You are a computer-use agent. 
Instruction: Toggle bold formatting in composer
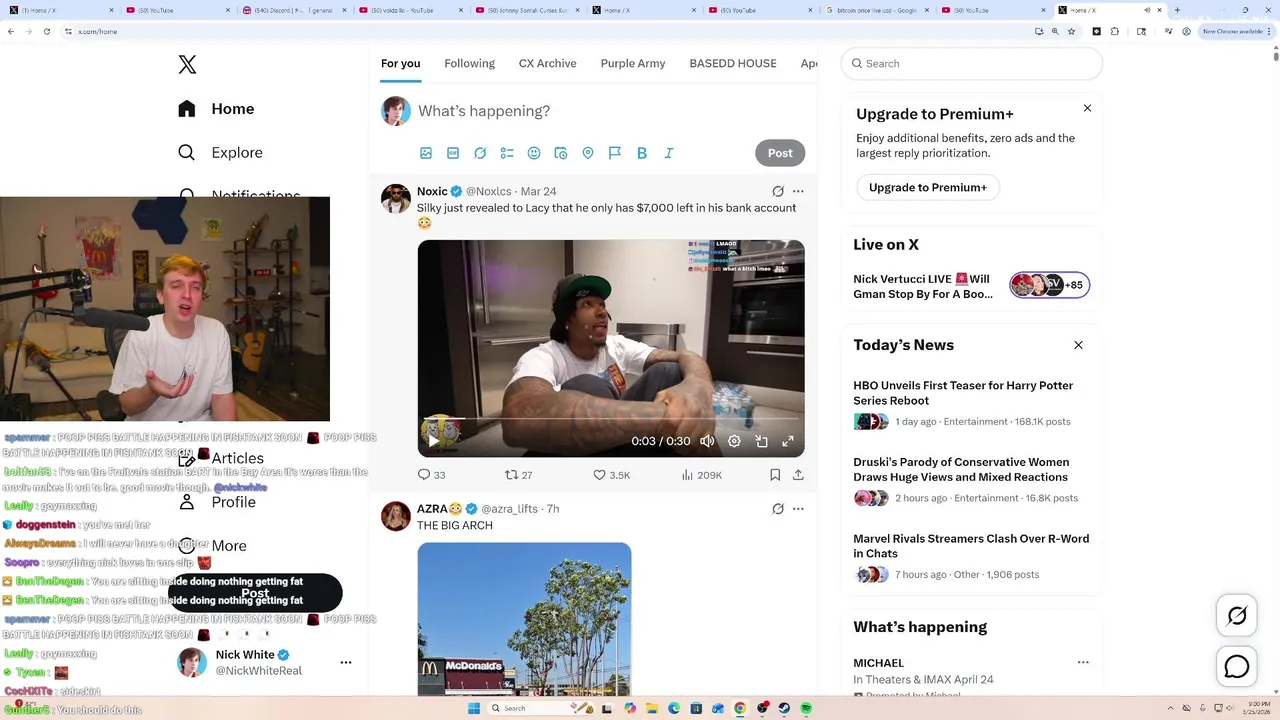pyautogui.click(x=642, y=153)
